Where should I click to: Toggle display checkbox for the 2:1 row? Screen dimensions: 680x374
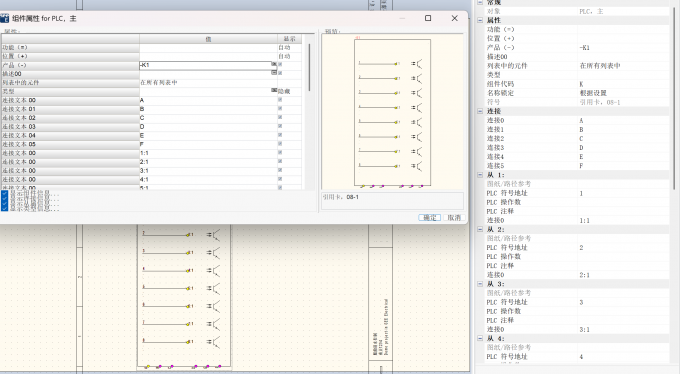(280, 161)
